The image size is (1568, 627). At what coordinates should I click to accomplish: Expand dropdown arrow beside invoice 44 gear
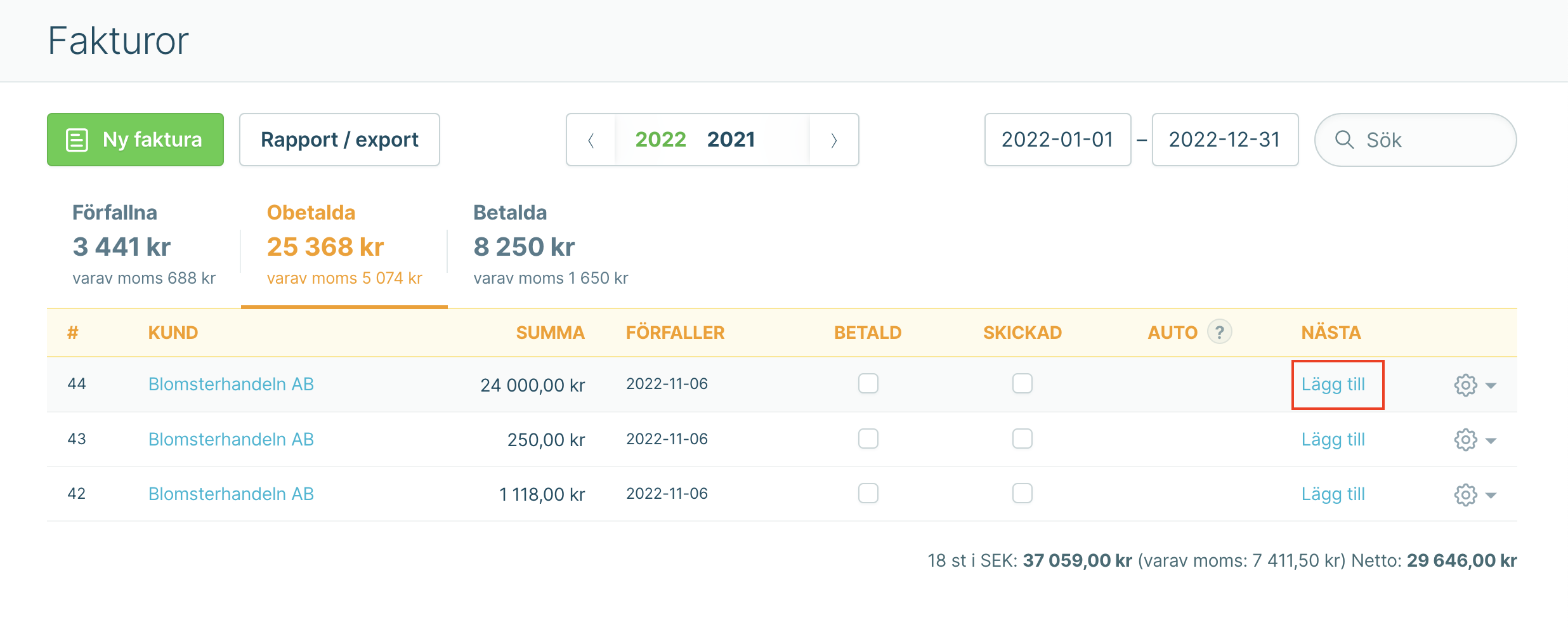coord(1491,385)
